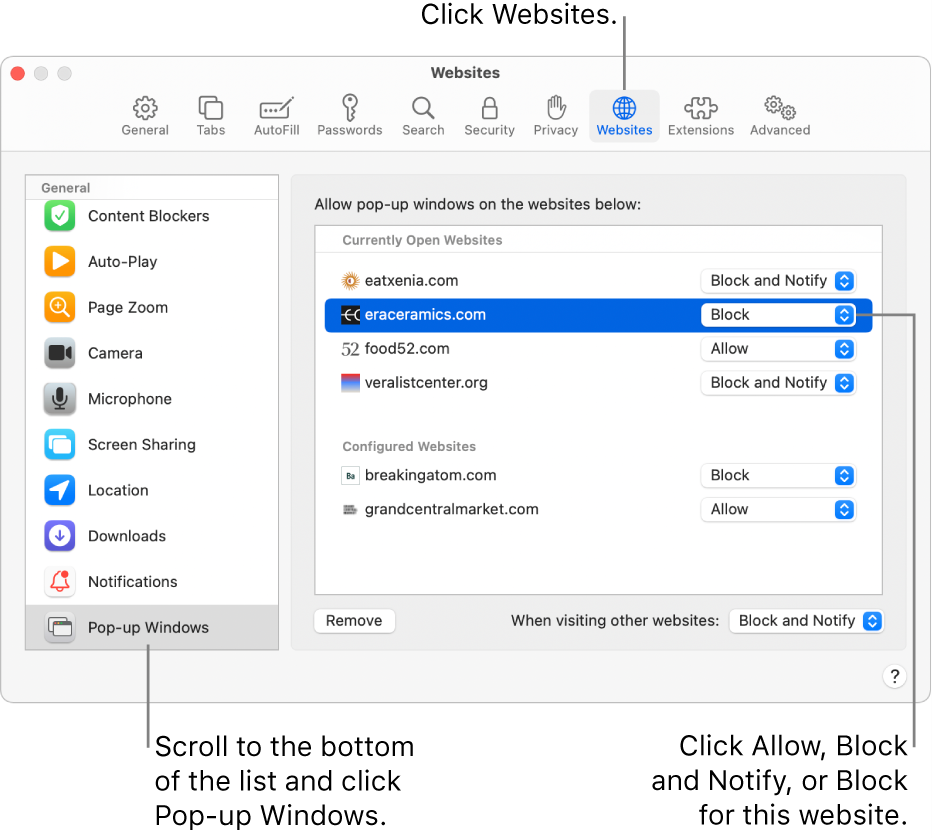Select the Camera icon in sidebar

pos(59,353)
